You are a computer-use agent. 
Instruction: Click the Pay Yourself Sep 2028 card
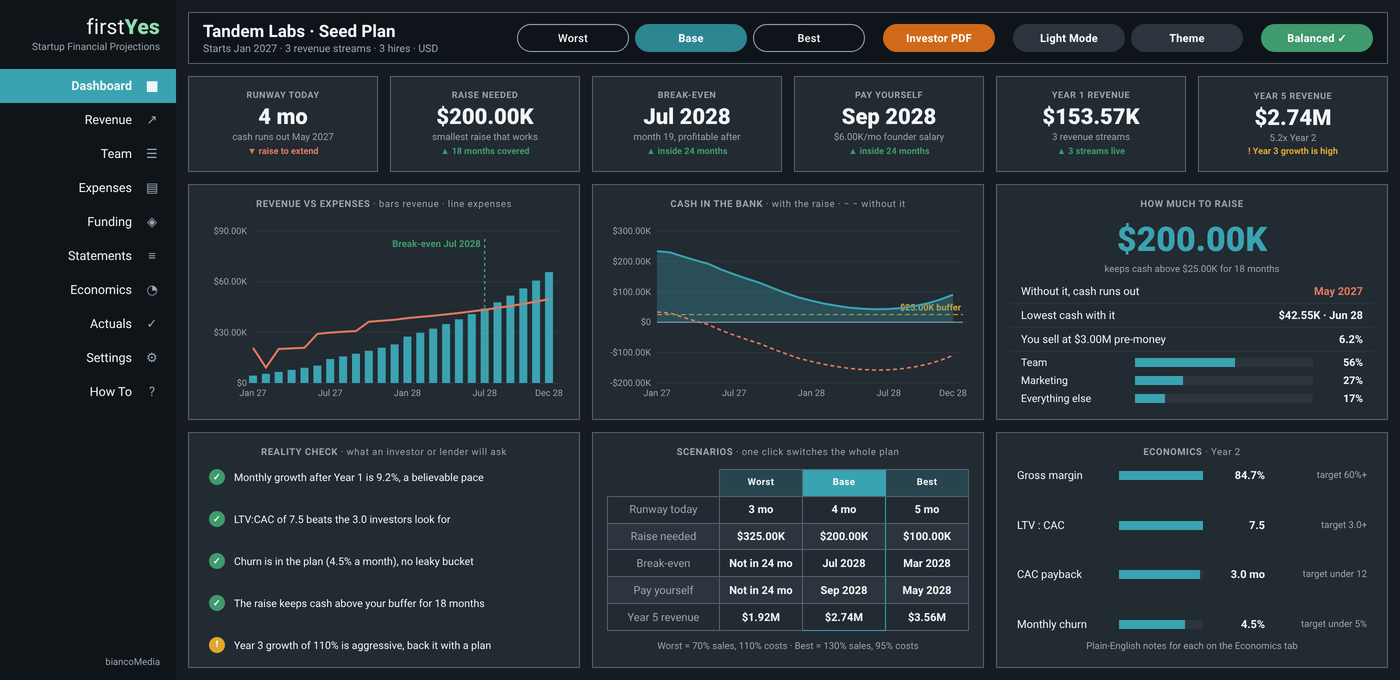point(889,124)
